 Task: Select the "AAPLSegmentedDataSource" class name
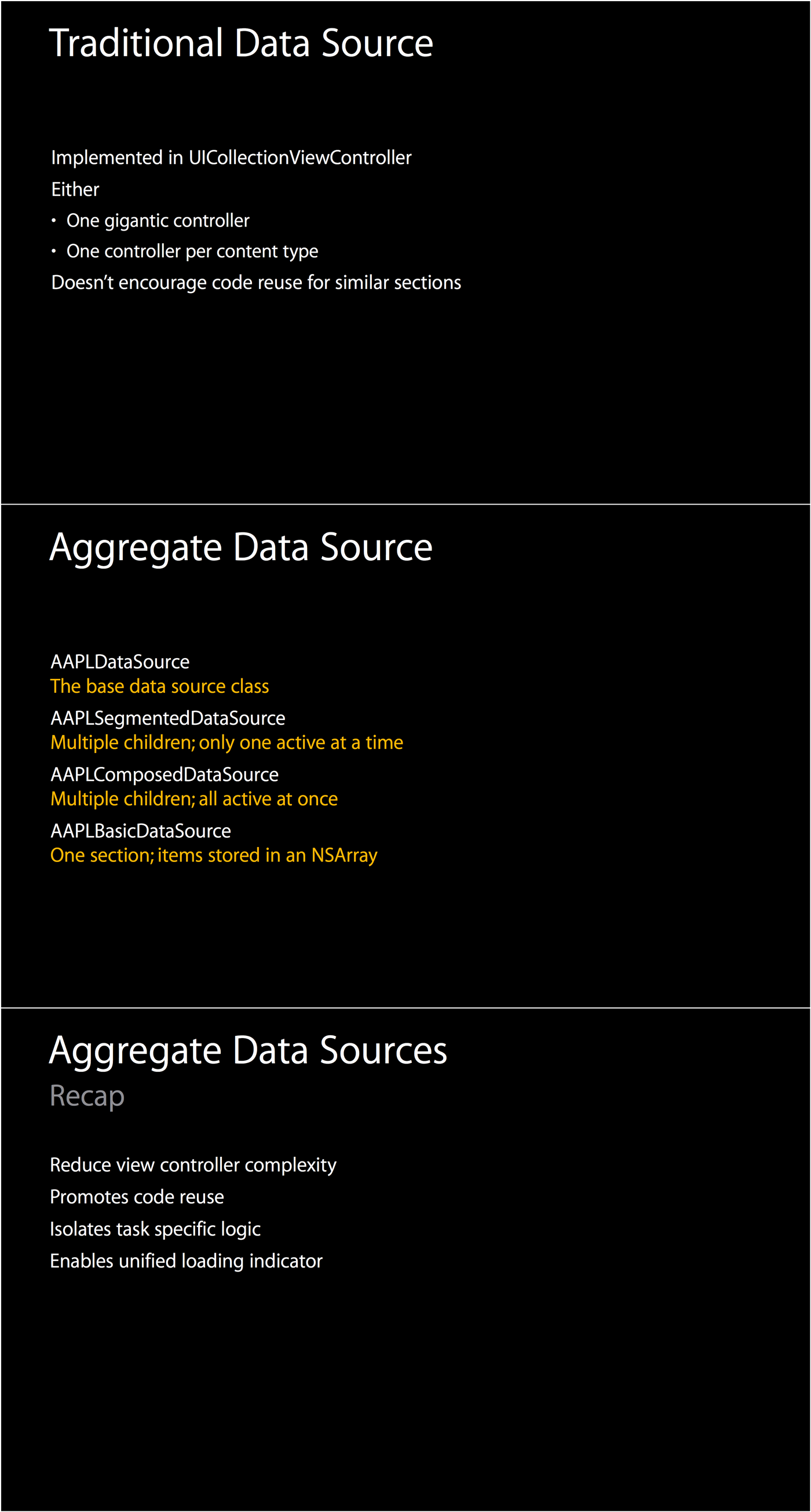pos(168,718)
